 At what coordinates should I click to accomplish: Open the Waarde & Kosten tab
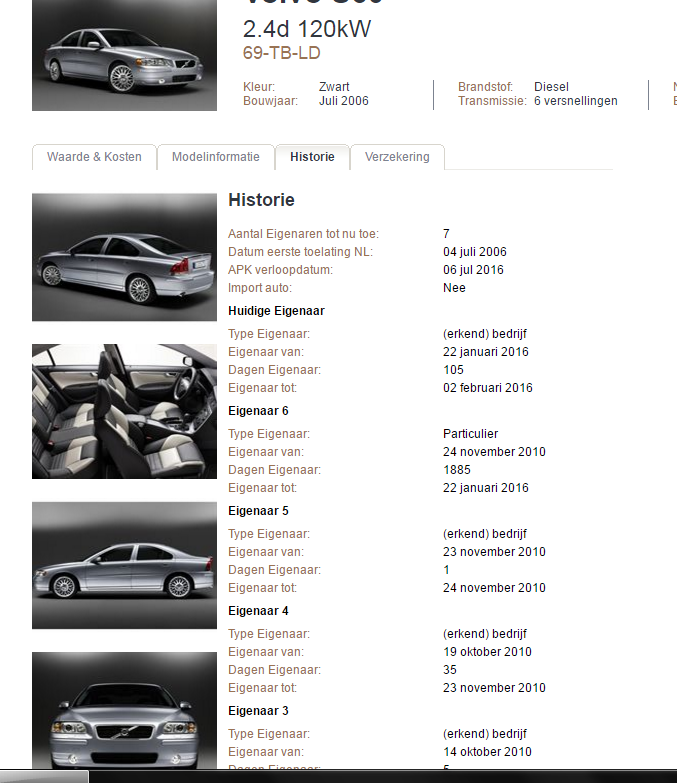[94, 157]
